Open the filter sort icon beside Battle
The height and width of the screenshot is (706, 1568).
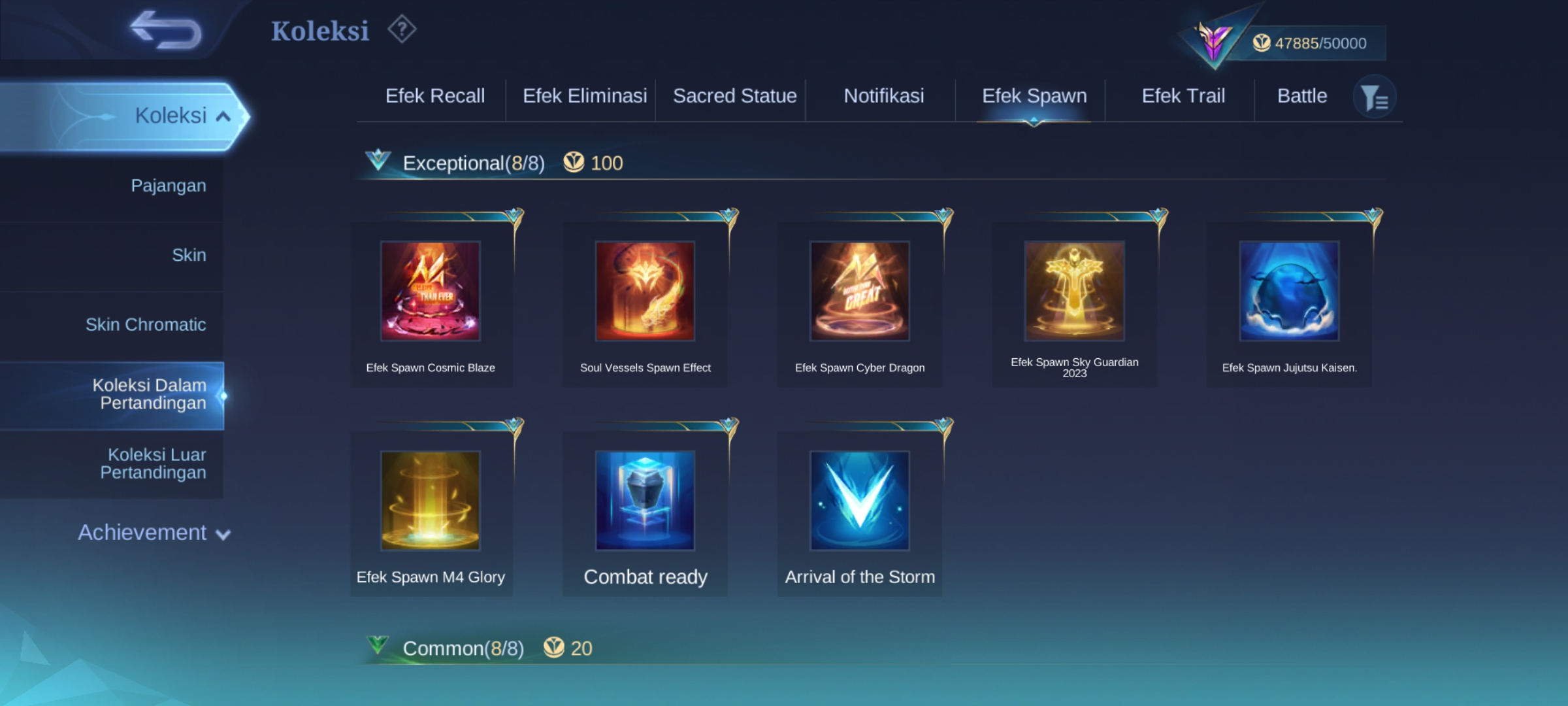pos(1375,98)
